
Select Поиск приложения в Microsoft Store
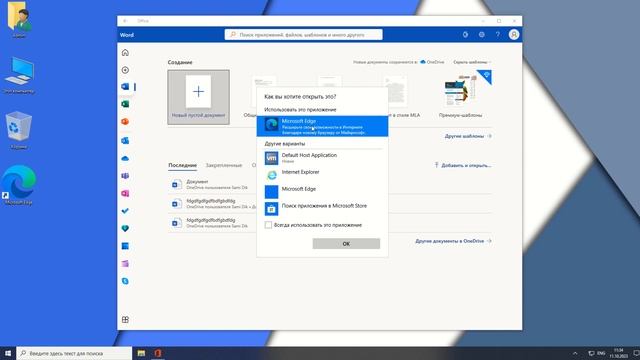click(x=322, y=209)
